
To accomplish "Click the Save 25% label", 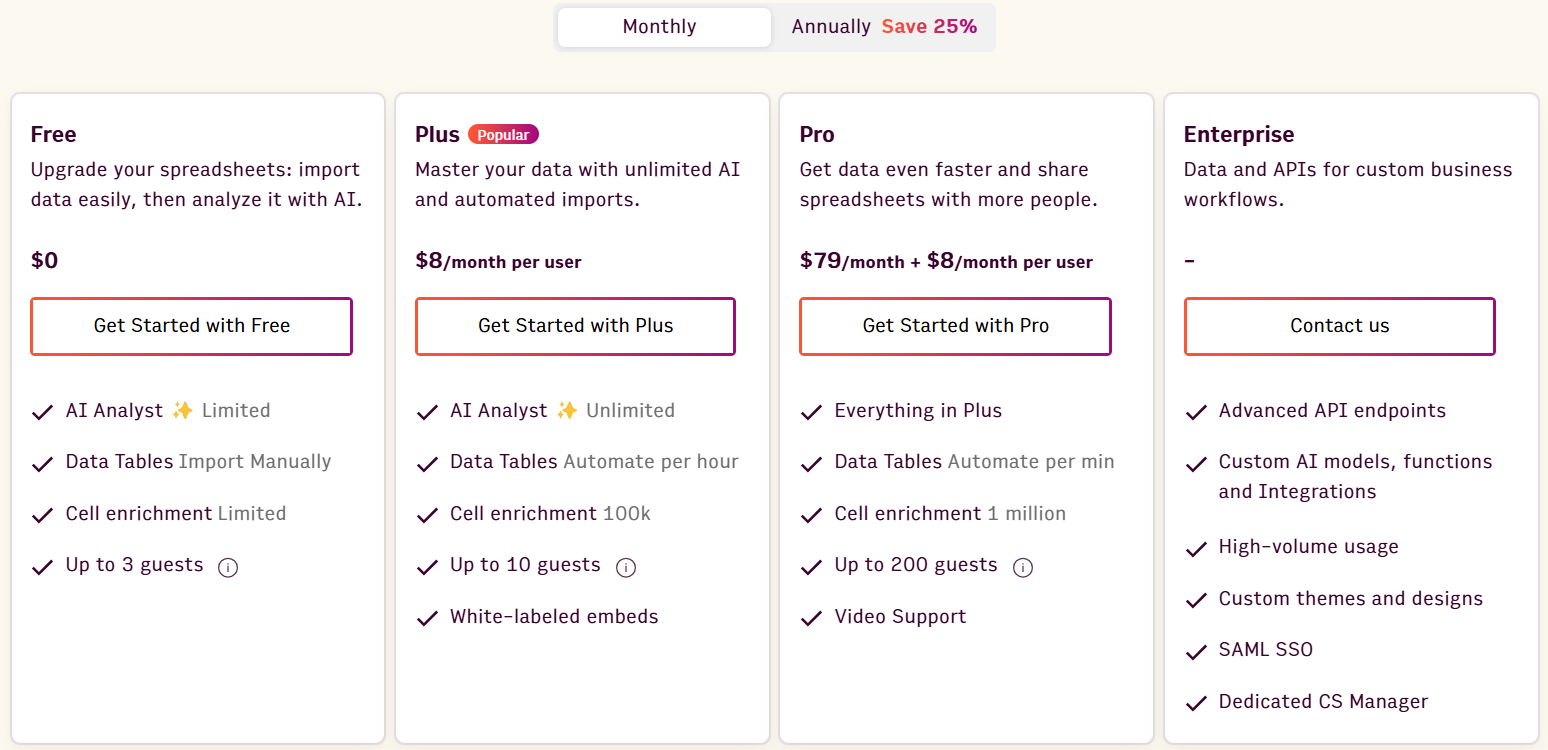I will click(x=929, y=26).
